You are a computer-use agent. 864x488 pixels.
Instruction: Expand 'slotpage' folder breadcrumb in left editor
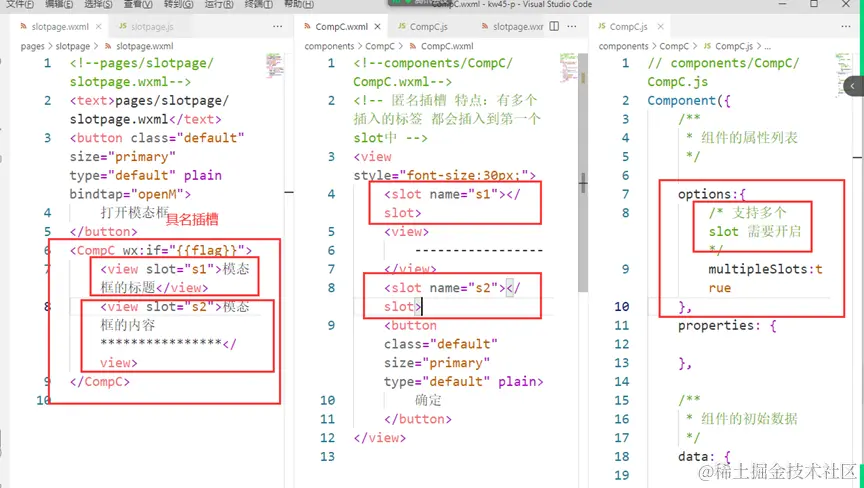pyautogui.click(x=73, y=46)
